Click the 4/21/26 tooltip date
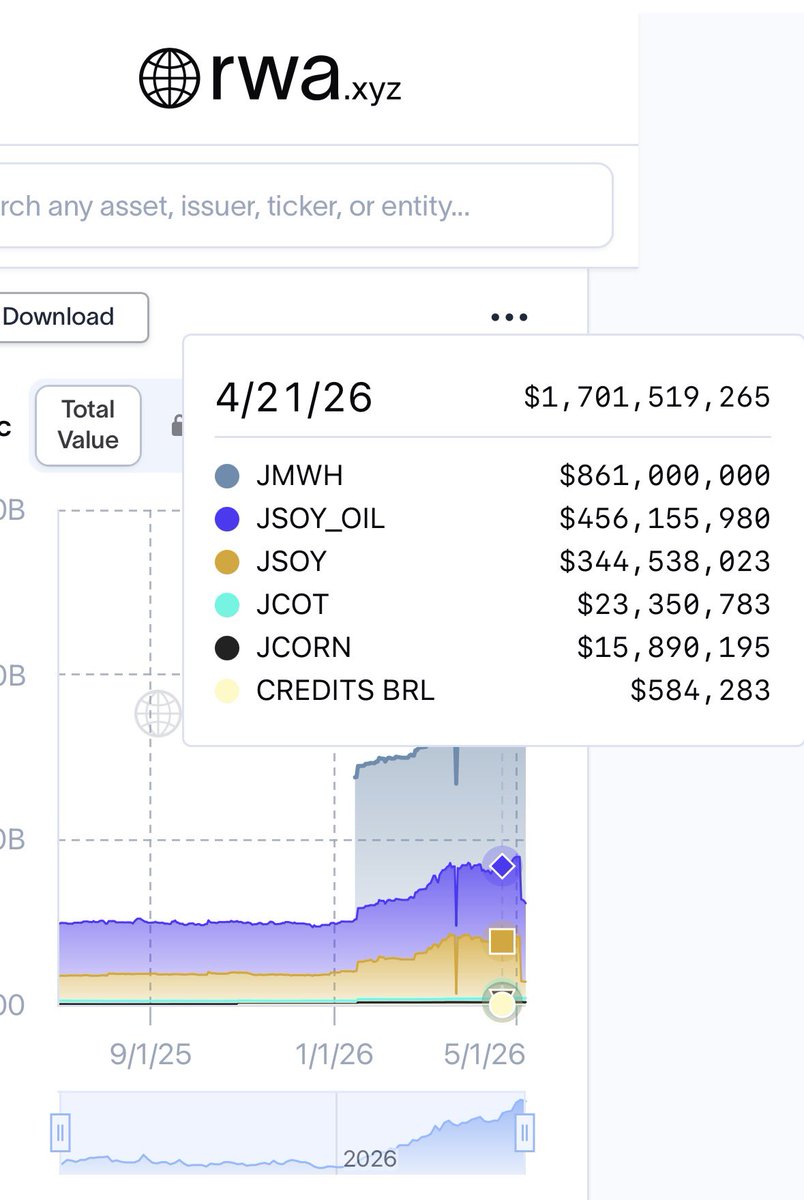This screenshot has height=1200, width=804. (x=294, y=398)
